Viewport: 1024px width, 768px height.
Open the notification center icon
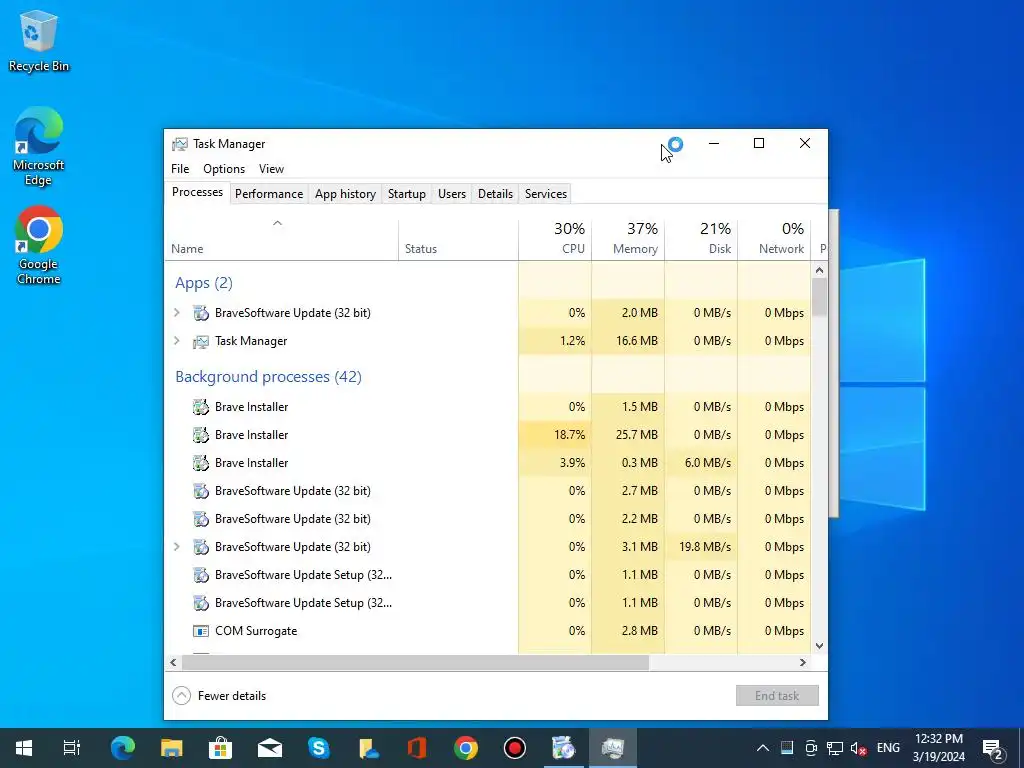[993, 748]
